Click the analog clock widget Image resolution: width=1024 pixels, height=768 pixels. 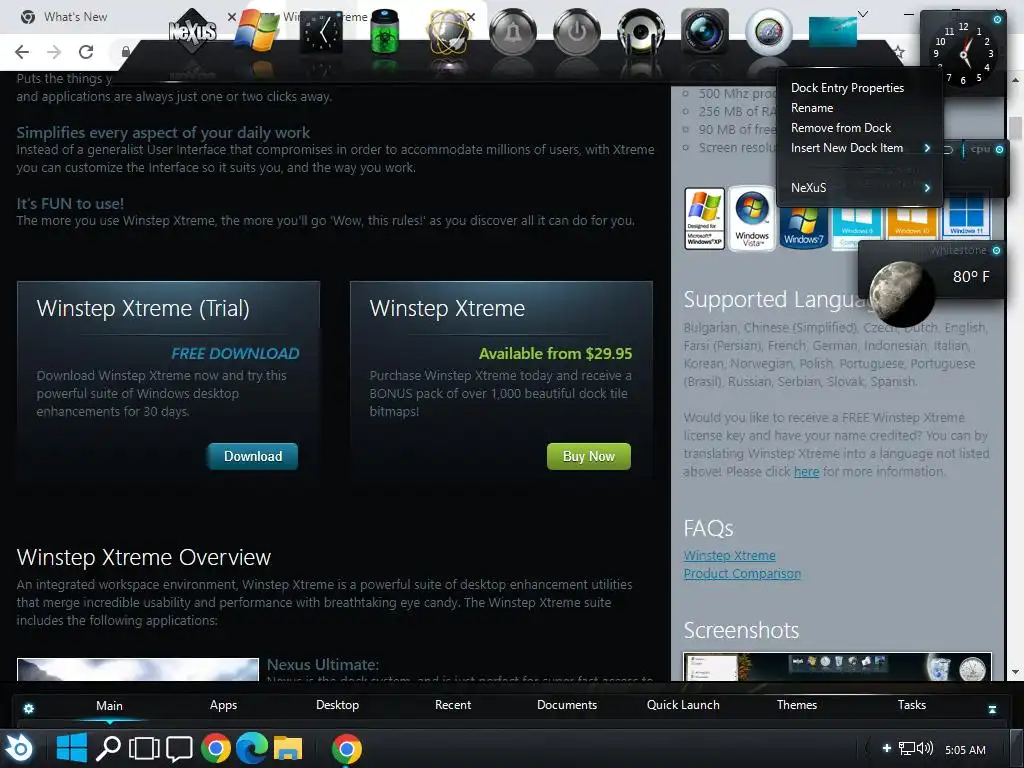coord(963,54)
